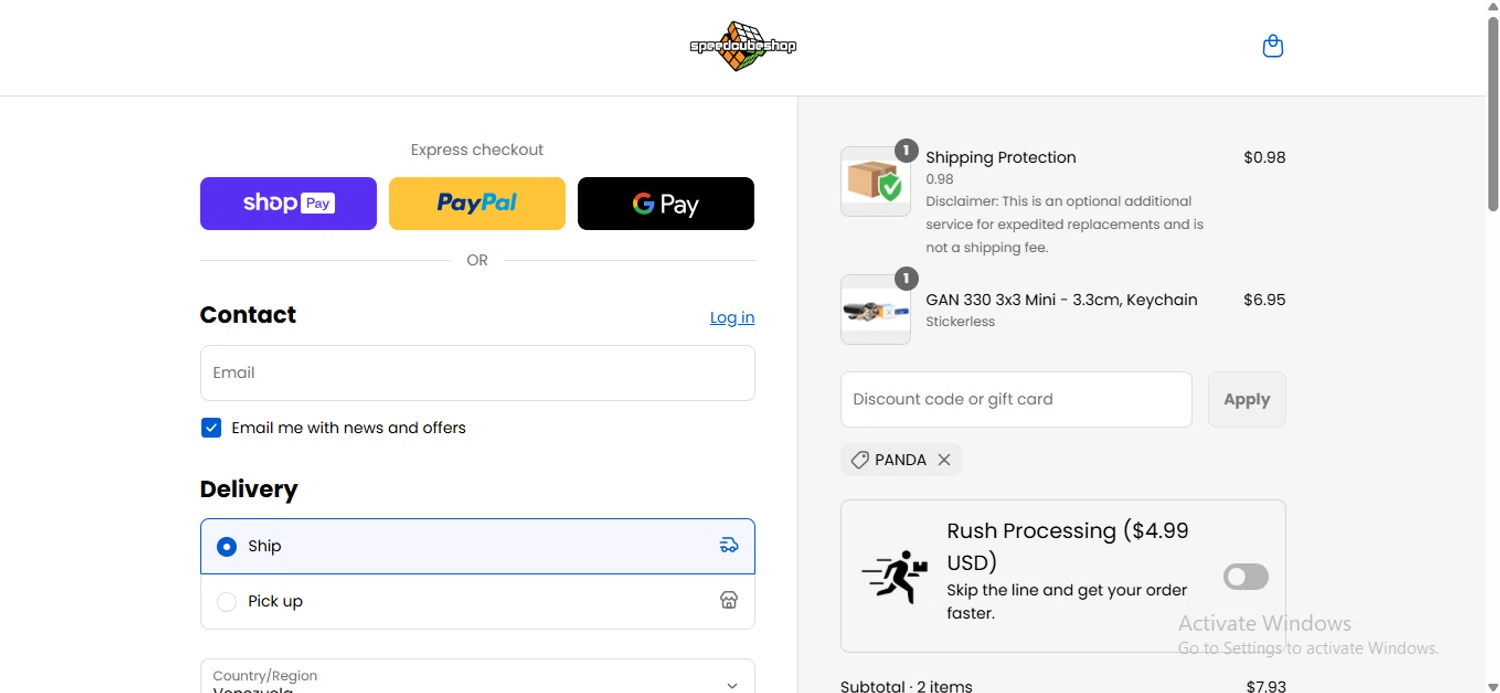Open the shopping bag cart icon
The width and height of the screenshot is (1500, 693).
click(x=1272, y=46)
